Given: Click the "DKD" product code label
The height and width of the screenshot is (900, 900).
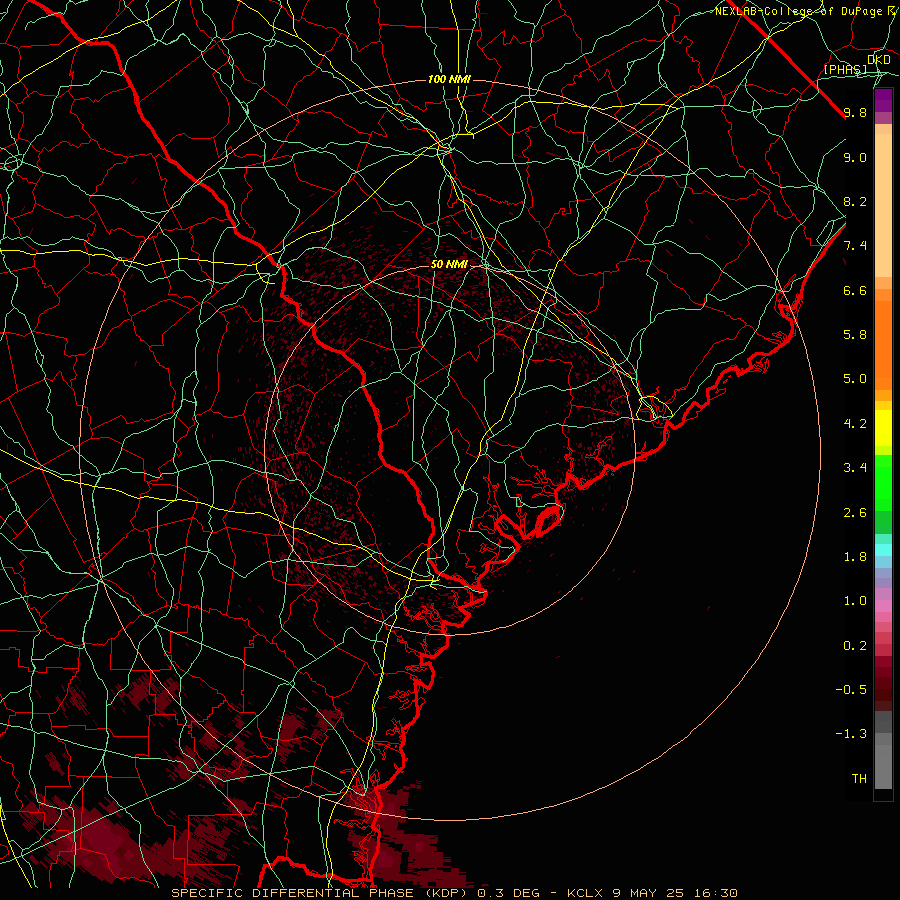Looking at the screenshot, I should pos(879,60).
